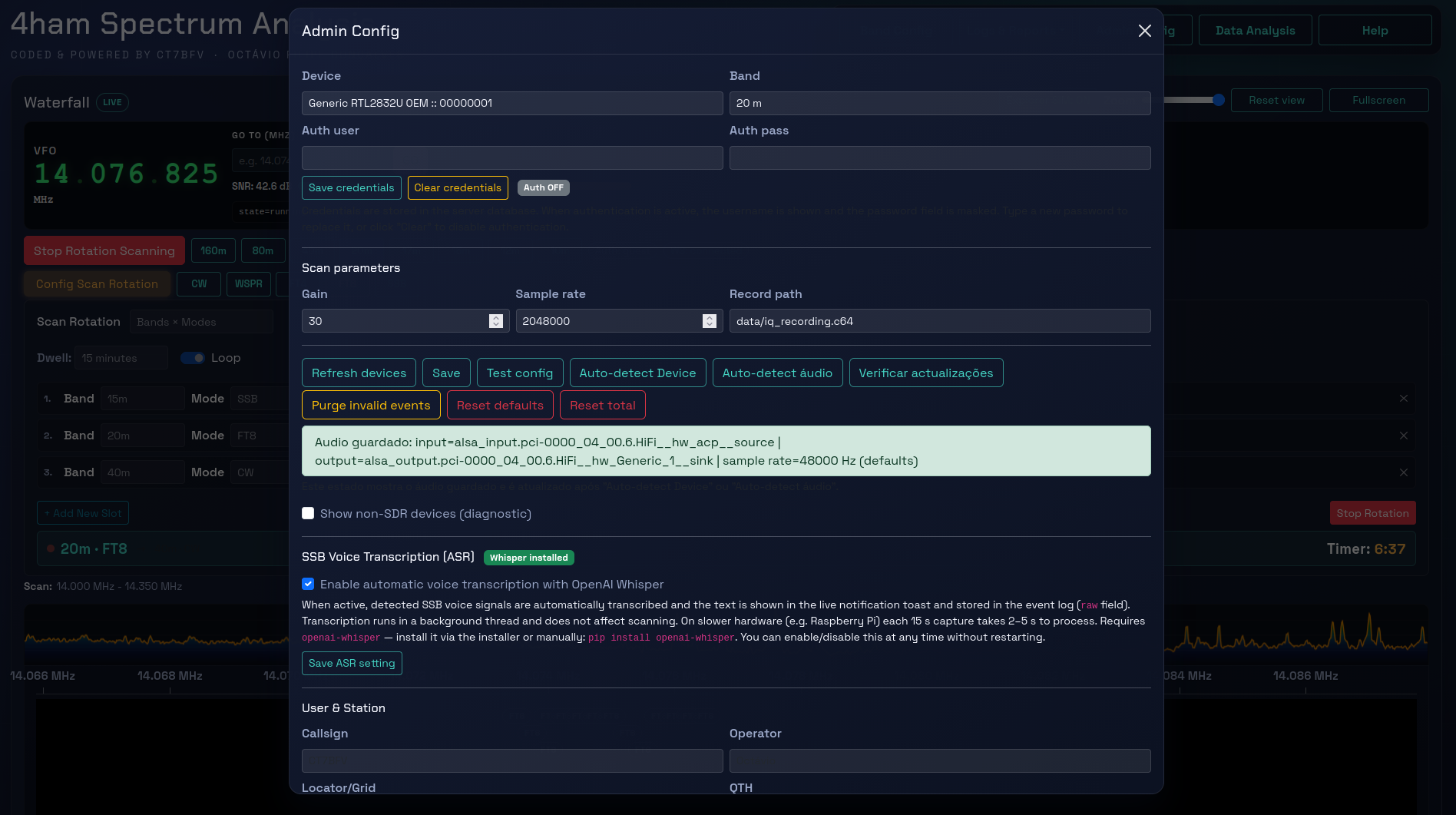Viewport: 1456px width, 815px height.
Task: Open the Device dropdown
Action: pyautogui.click(x=512, y=103)
